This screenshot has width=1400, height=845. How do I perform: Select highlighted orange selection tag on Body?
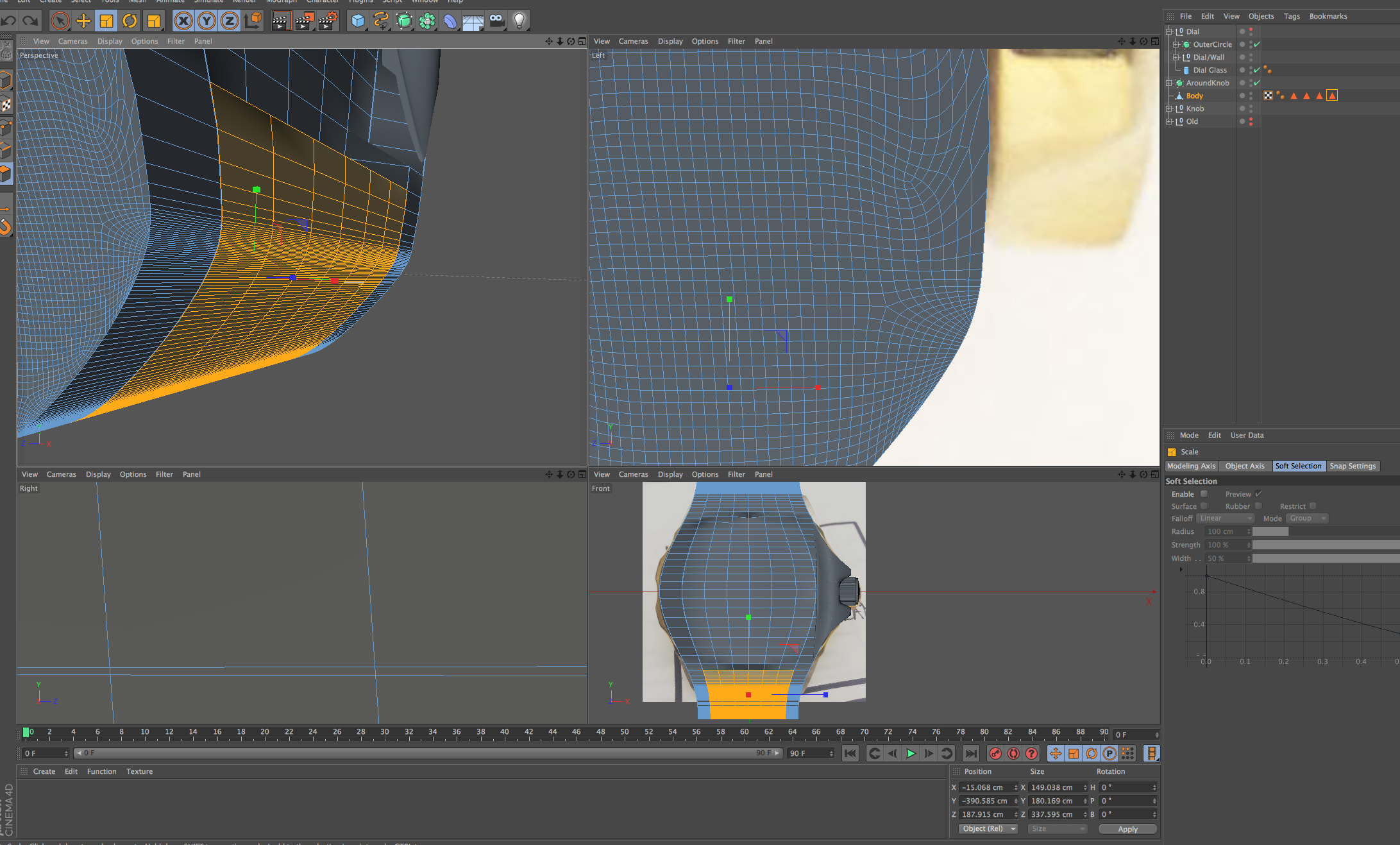pyautogui.click(x=1332, y=96)
